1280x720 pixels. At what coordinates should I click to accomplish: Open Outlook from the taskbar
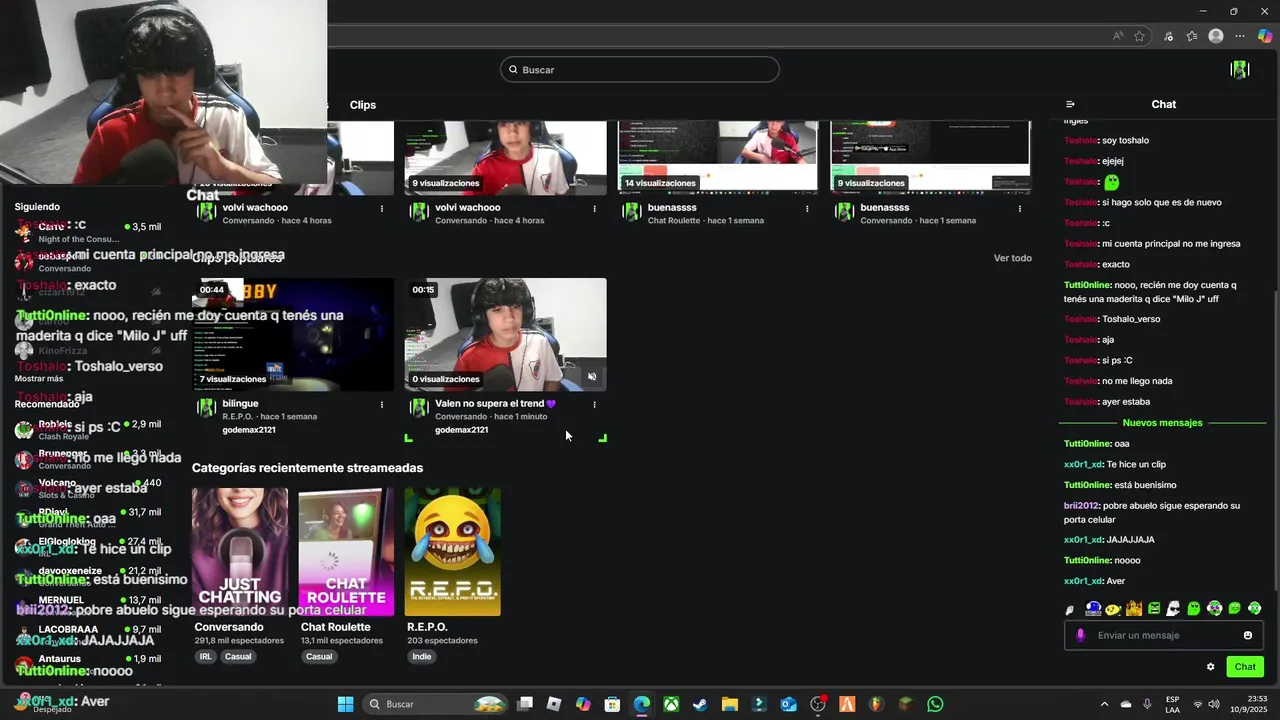(x=788, y=704)
